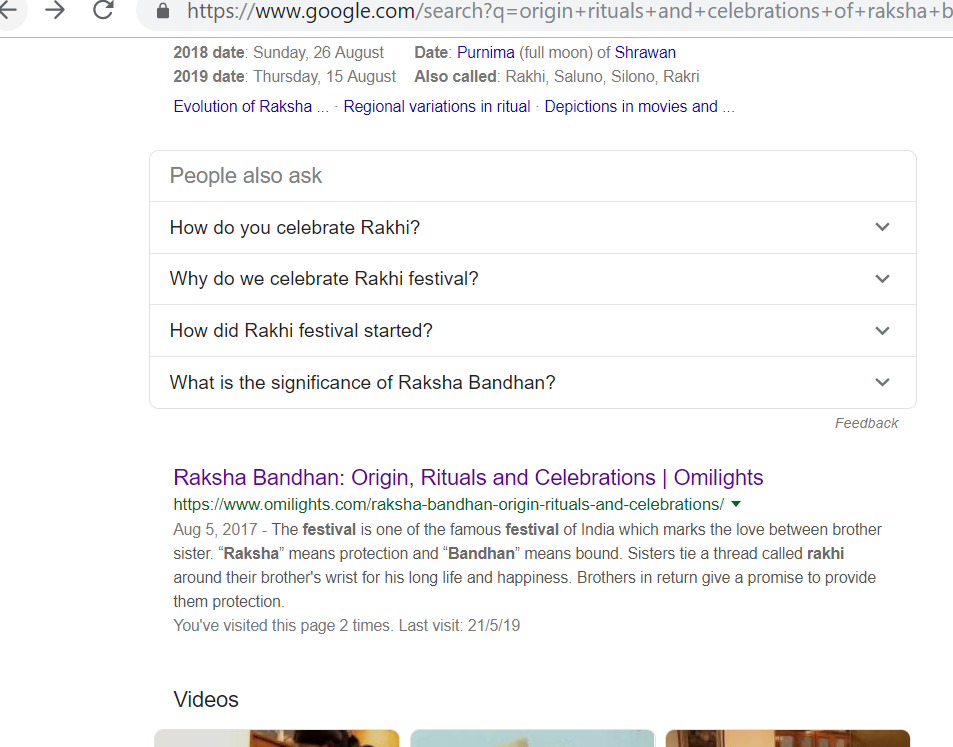Open the 'Evolution of Raksha ...' link
The image size is (953, 747).
251,106
